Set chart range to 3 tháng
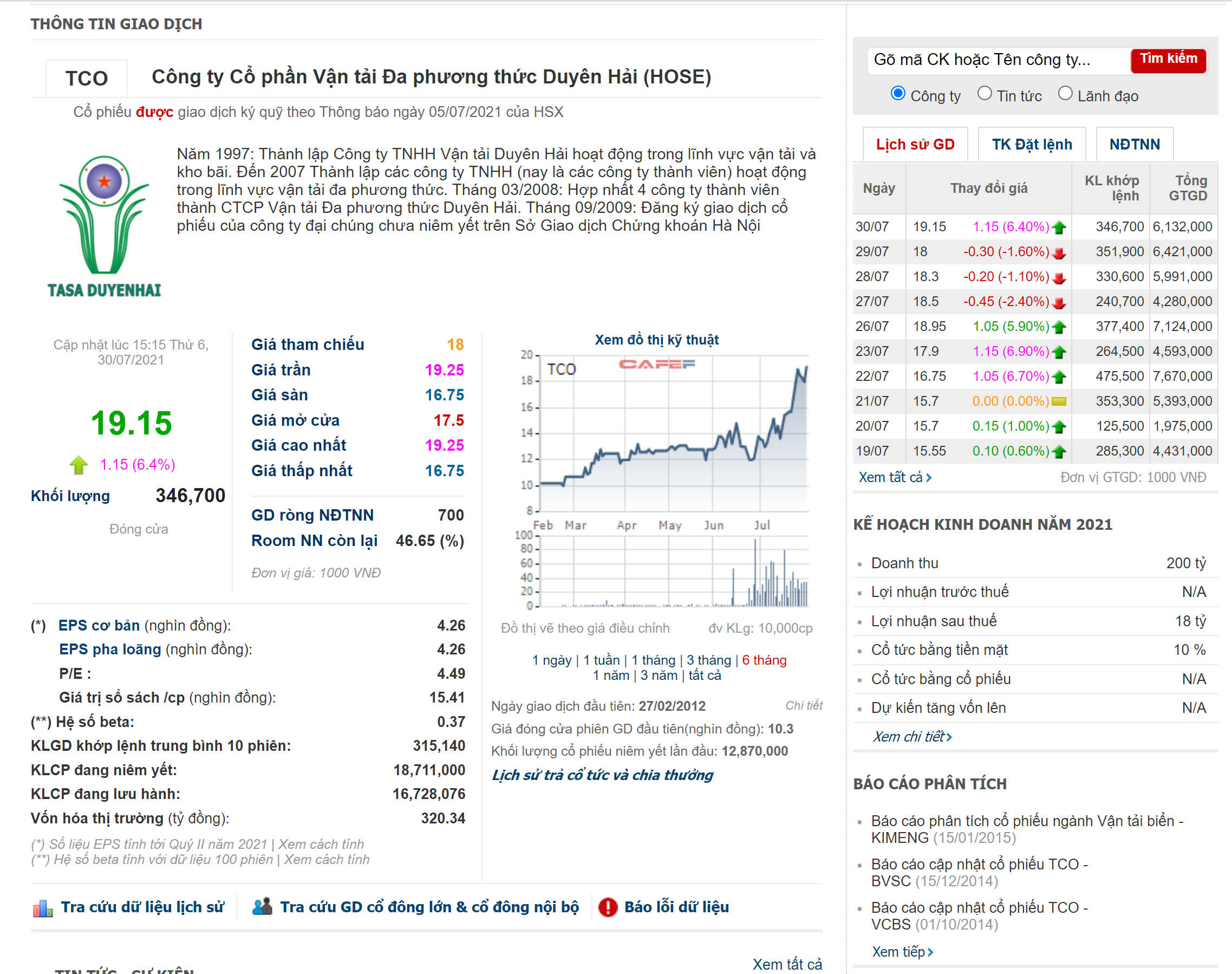This screenshot has width=1232, height=974. click(x=709, y=660)
